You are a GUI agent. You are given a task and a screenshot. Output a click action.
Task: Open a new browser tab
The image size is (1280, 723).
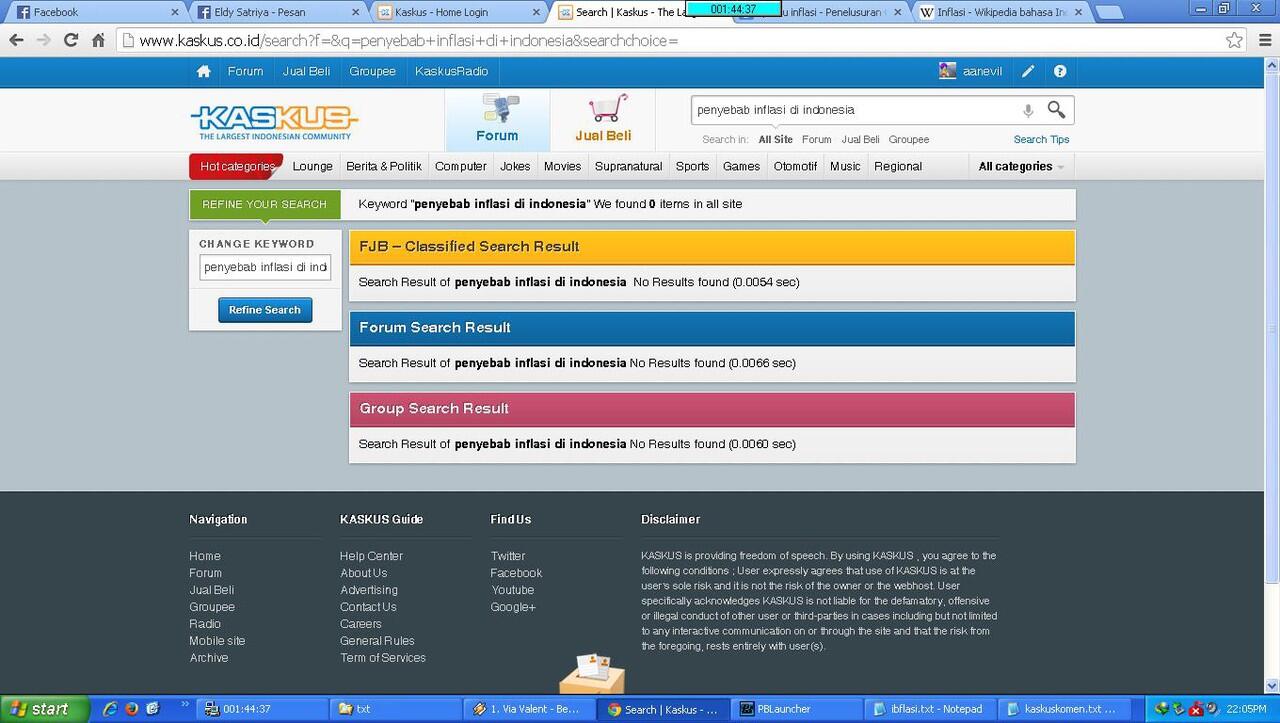click(1109, 12)
